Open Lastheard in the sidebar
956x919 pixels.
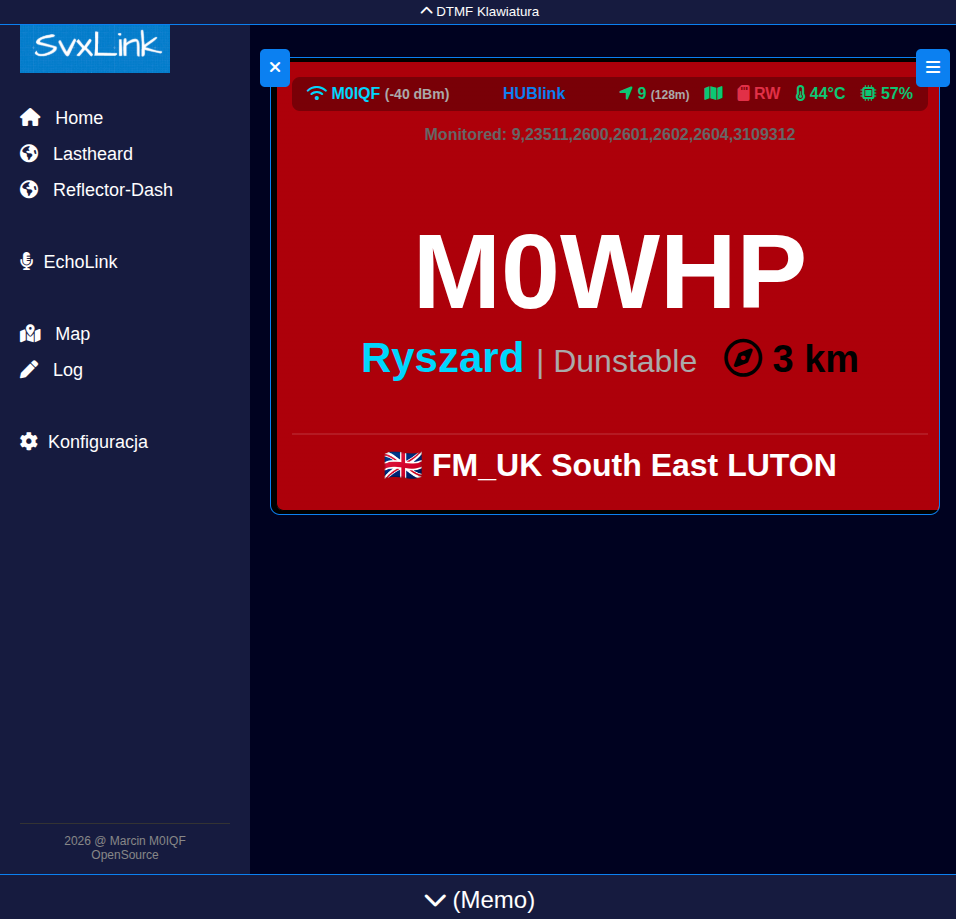tap(92, 154)
